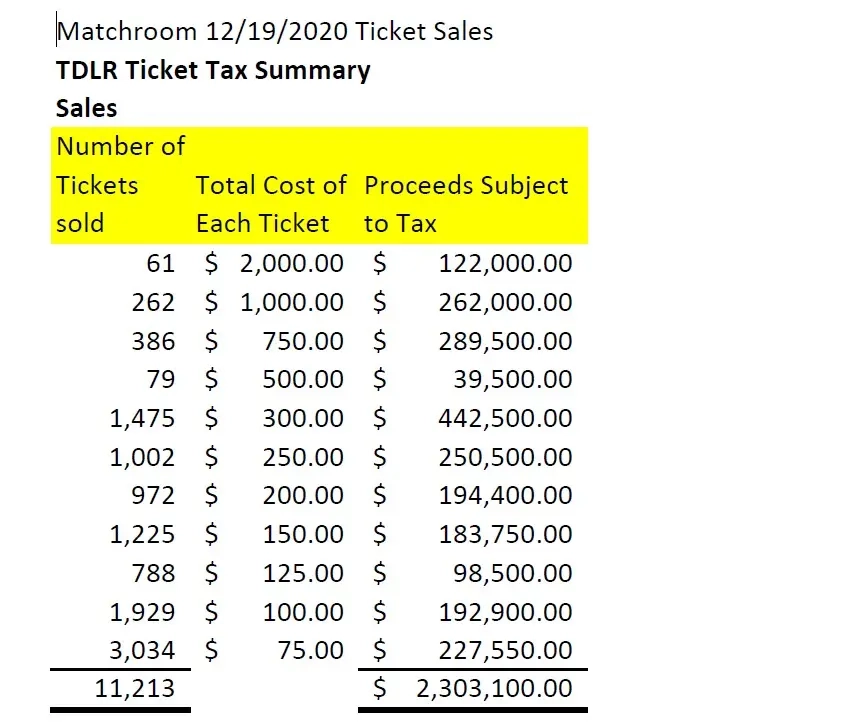Click the Matchroom 12/19/2020 Ticket Sales title
Image resolution: width=860 pixels, height=722 pixels.
275,31
